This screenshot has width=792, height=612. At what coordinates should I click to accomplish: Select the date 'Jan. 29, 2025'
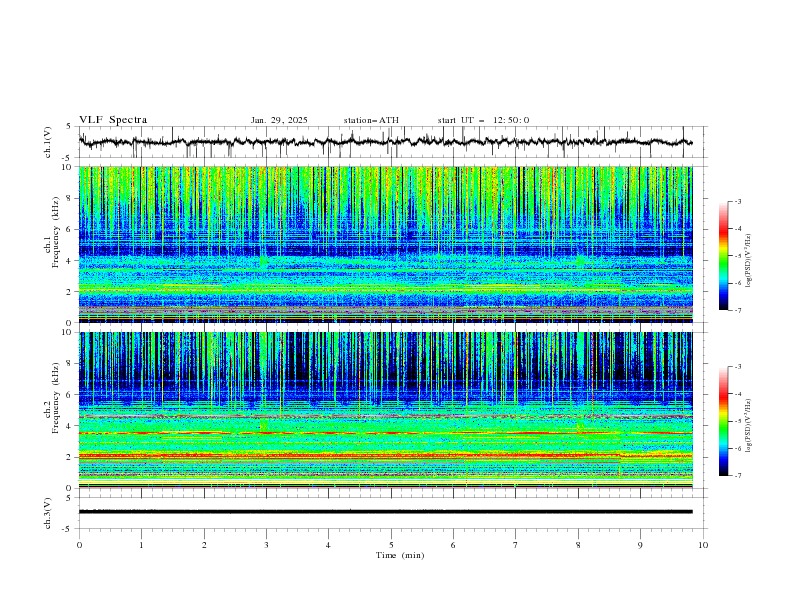279,120
